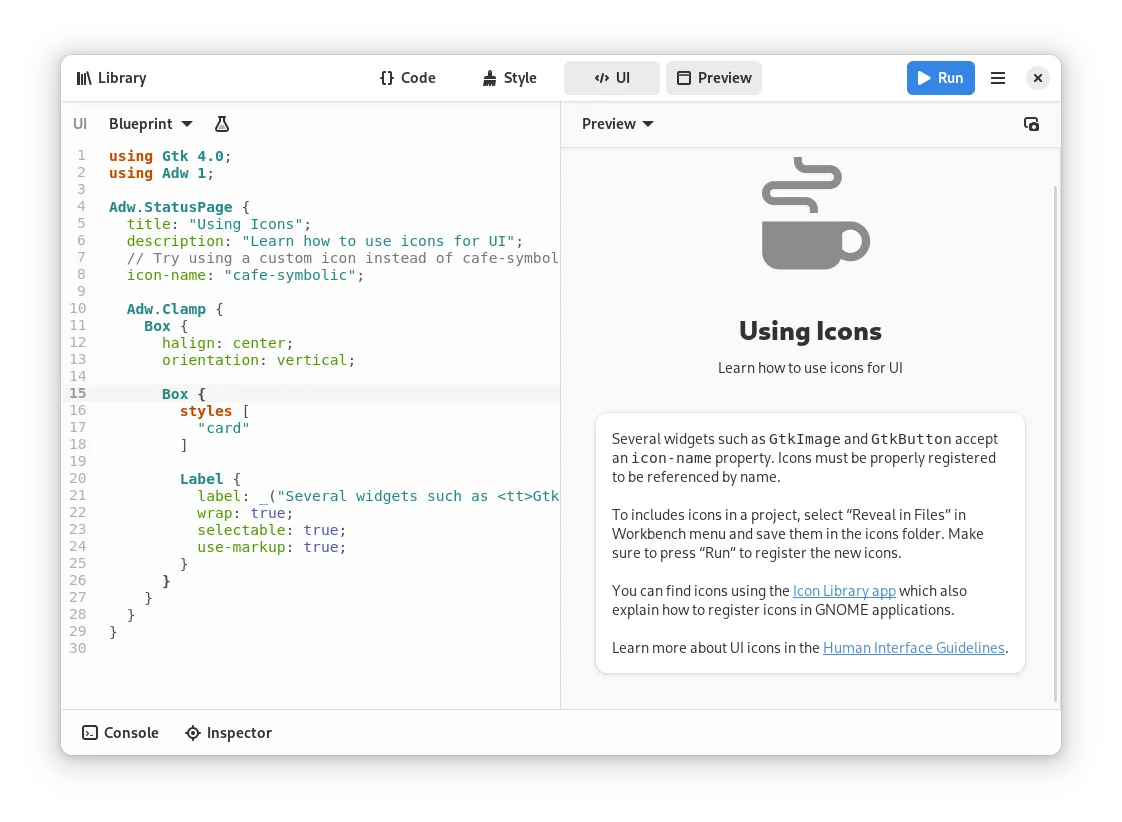Click the preview pane vertical scrollbar
1122x822 pixels.
pos(1056,440)
